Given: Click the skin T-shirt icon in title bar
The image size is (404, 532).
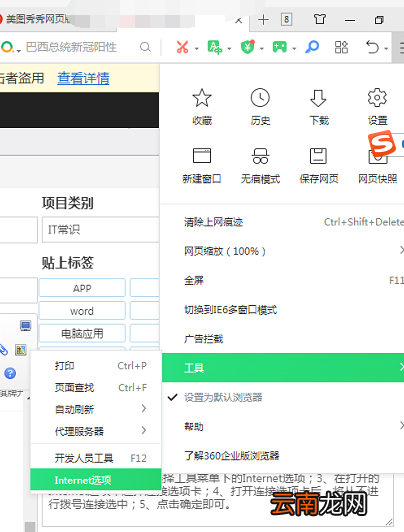Looking at the screenshot, I should pos(320,19).
